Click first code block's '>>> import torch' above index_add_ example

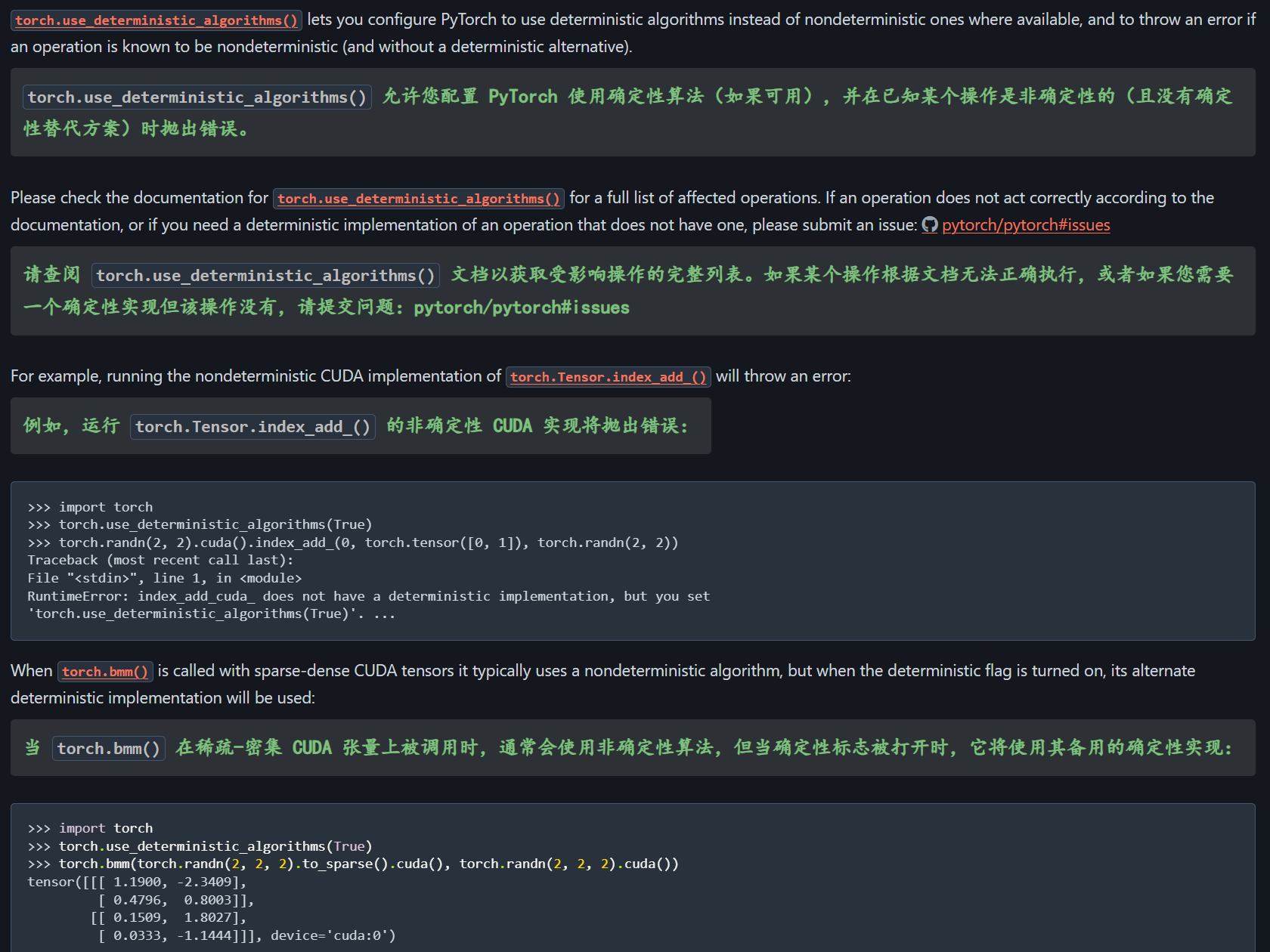(90, 507)
